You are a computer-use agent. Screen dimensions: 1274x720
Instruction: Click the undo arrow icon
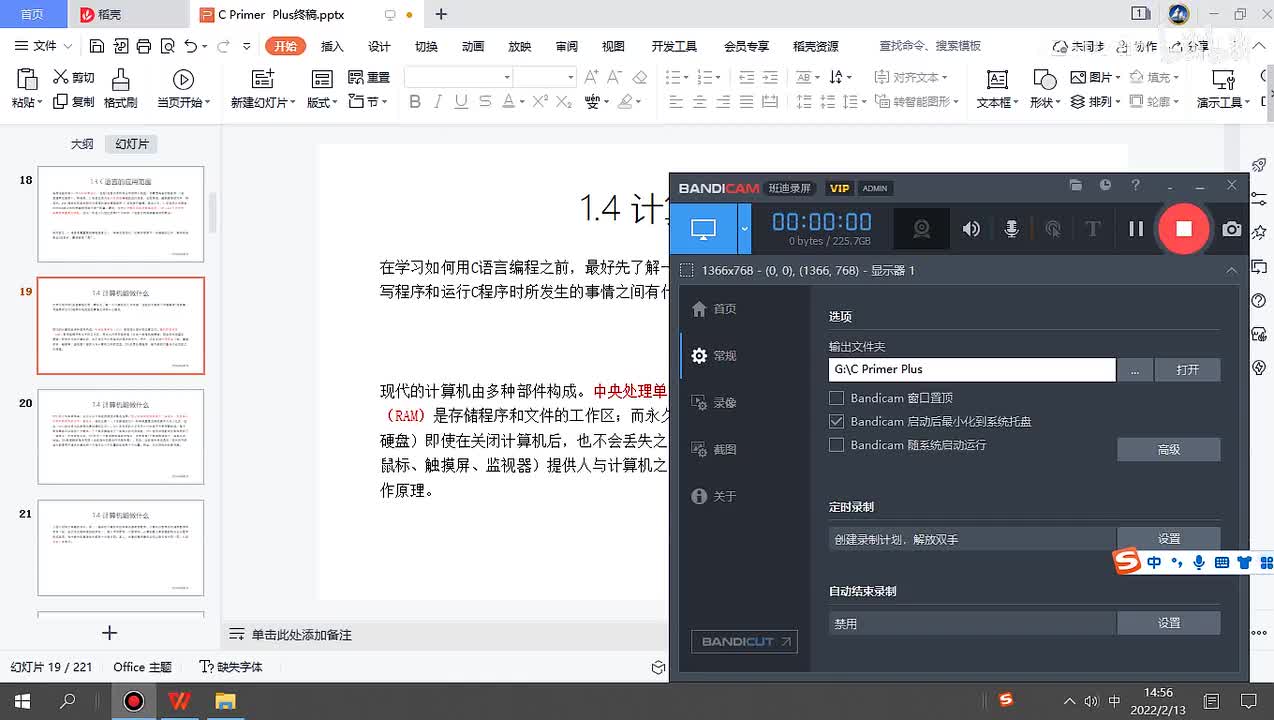(x=190, y=46)
